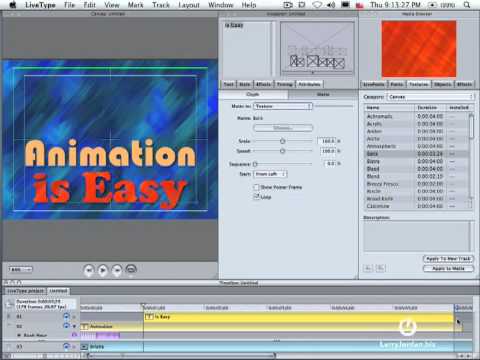The width and height of the screenshot is (480, 360).
Task: Switch to the Inspector Effects tab
Action: [x=263, y=84]
